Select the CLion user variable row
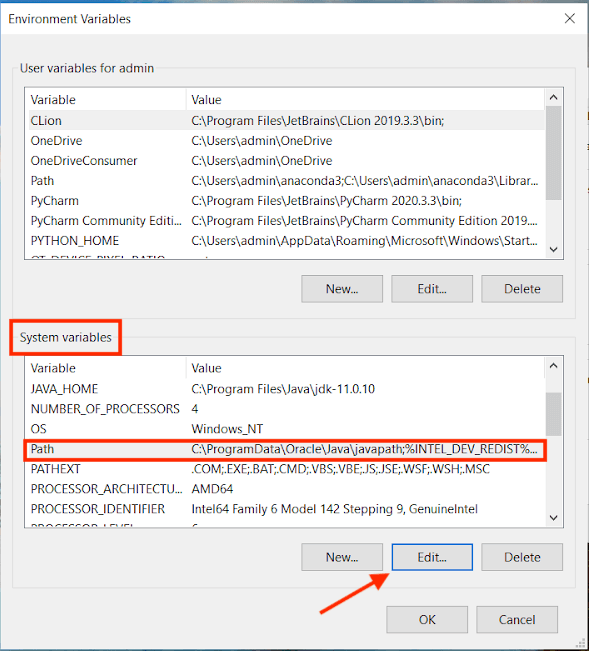 pyautogui.click(x=286, y=120)
